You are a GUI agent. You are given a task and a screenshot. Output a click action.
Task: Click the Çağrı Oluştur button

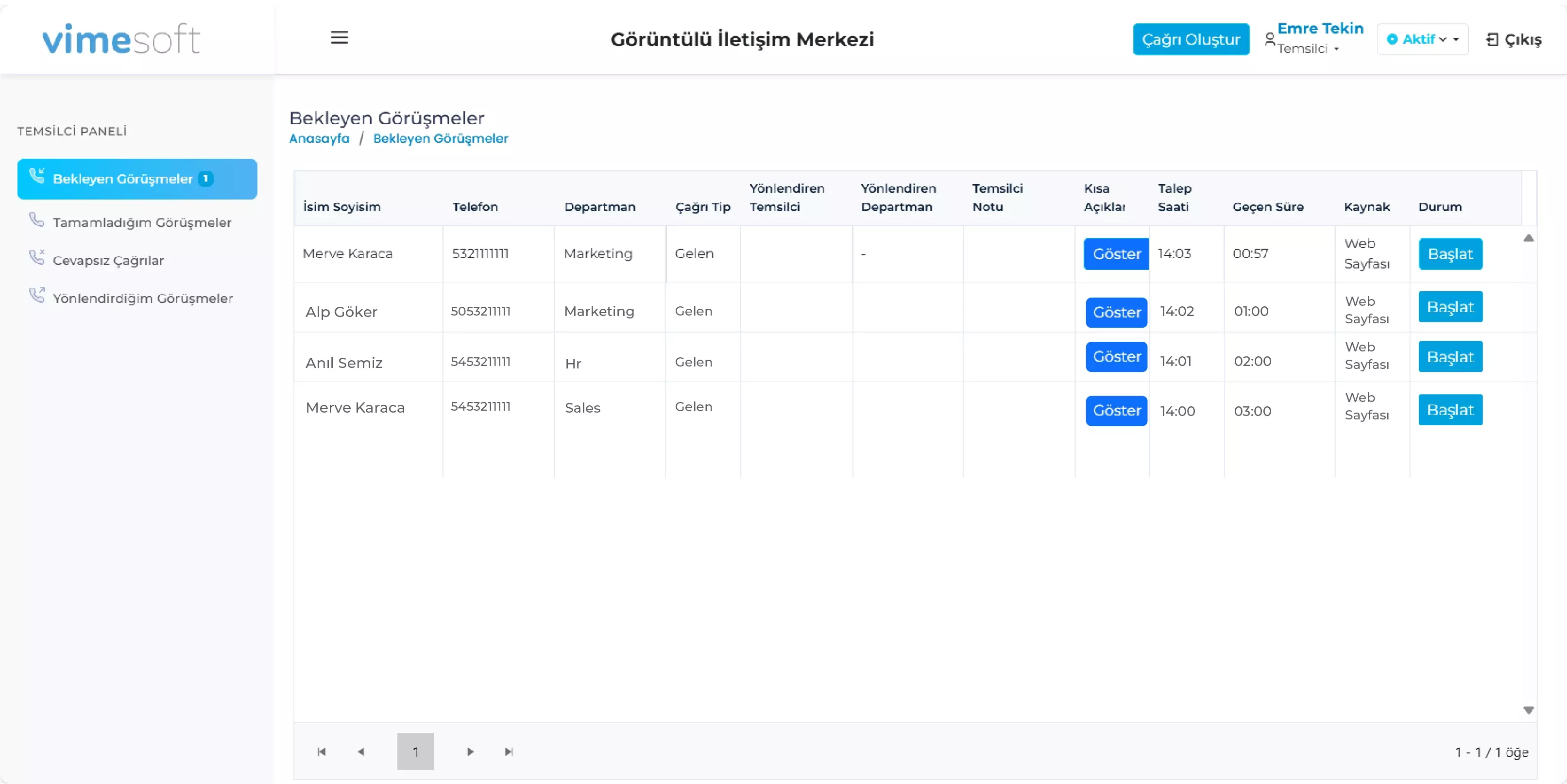pos(1191,39)
